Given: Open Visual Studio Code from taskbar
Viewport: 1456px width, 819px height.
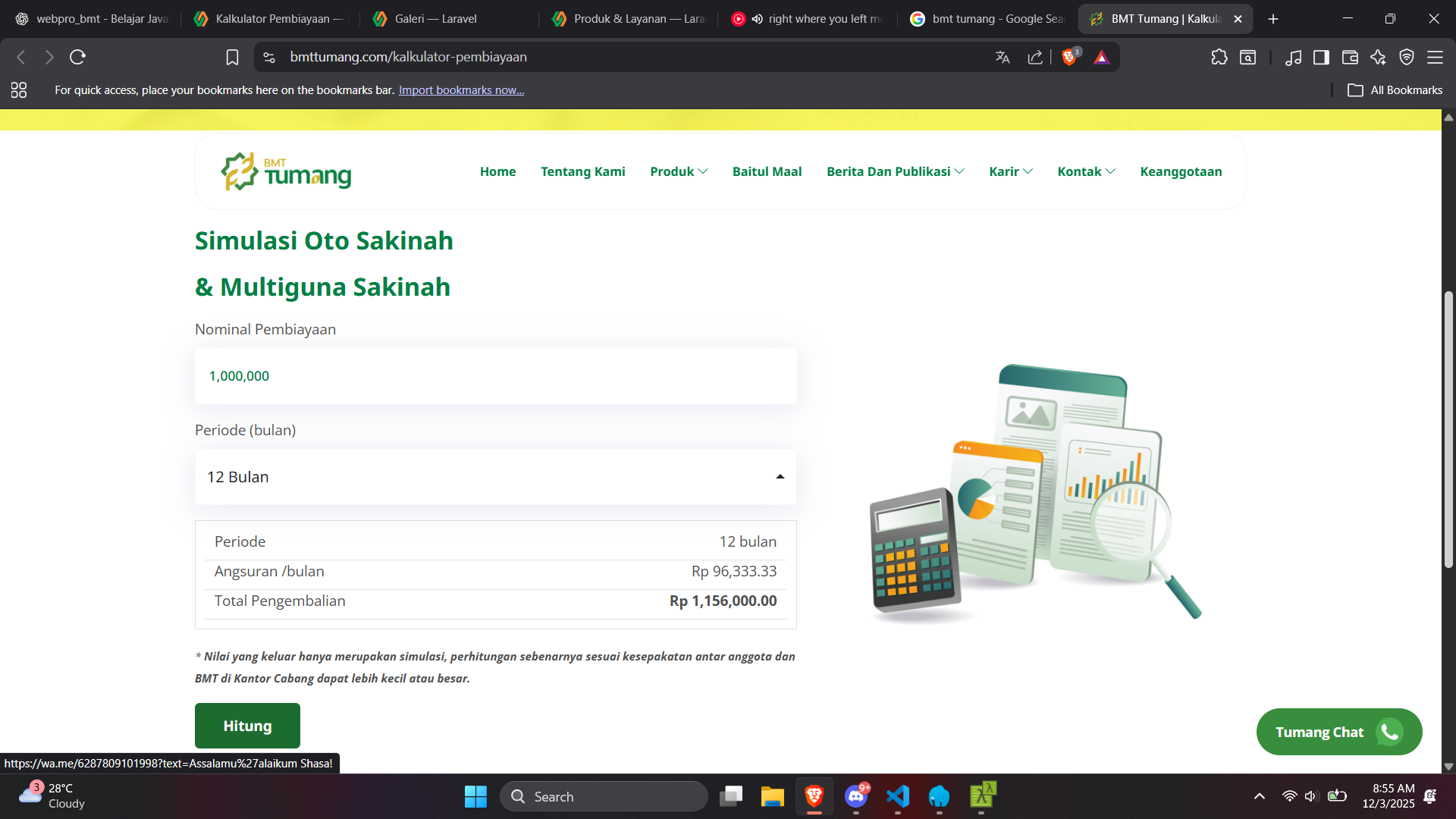Looking at the screenshot, I should (x=898, y=796).
